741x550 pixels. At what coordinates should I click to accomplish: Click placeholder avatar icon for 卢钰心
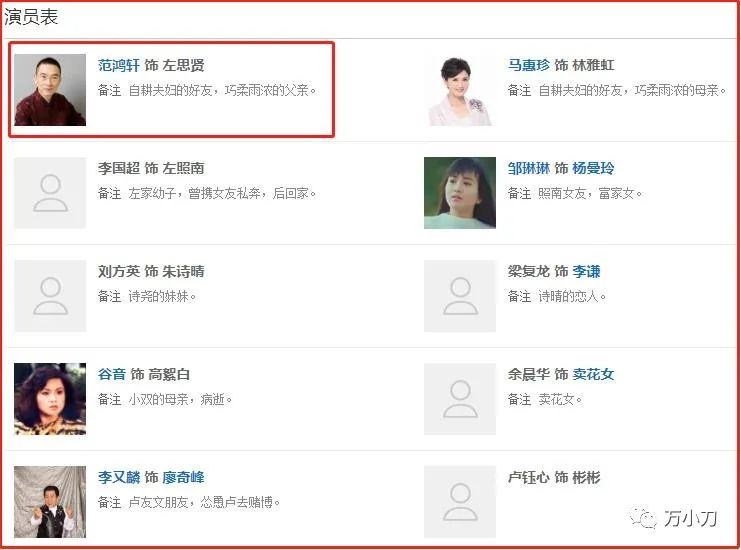point(460,502)
